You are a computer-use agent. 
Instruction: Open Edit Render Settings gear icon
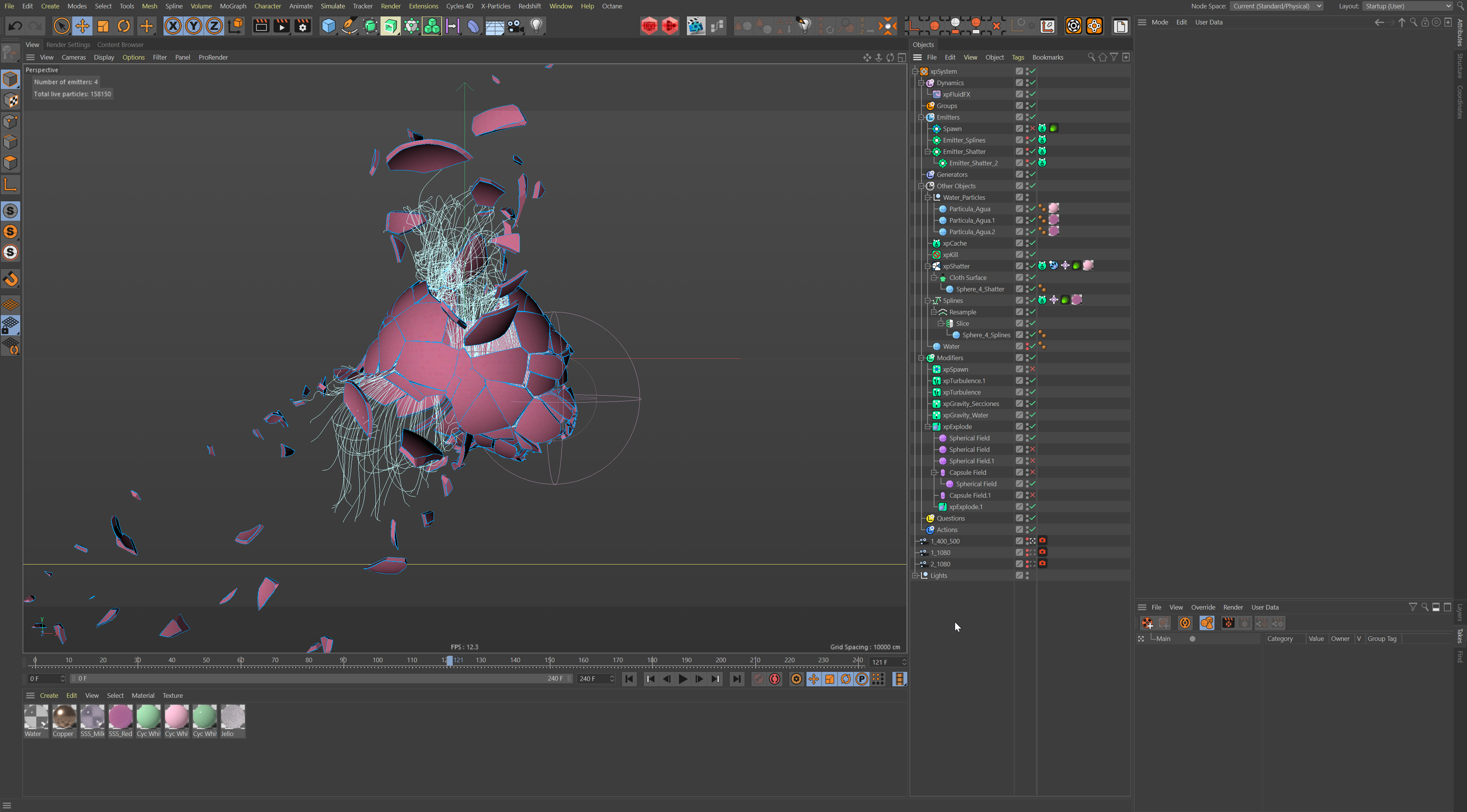click(x=303, y=26)
